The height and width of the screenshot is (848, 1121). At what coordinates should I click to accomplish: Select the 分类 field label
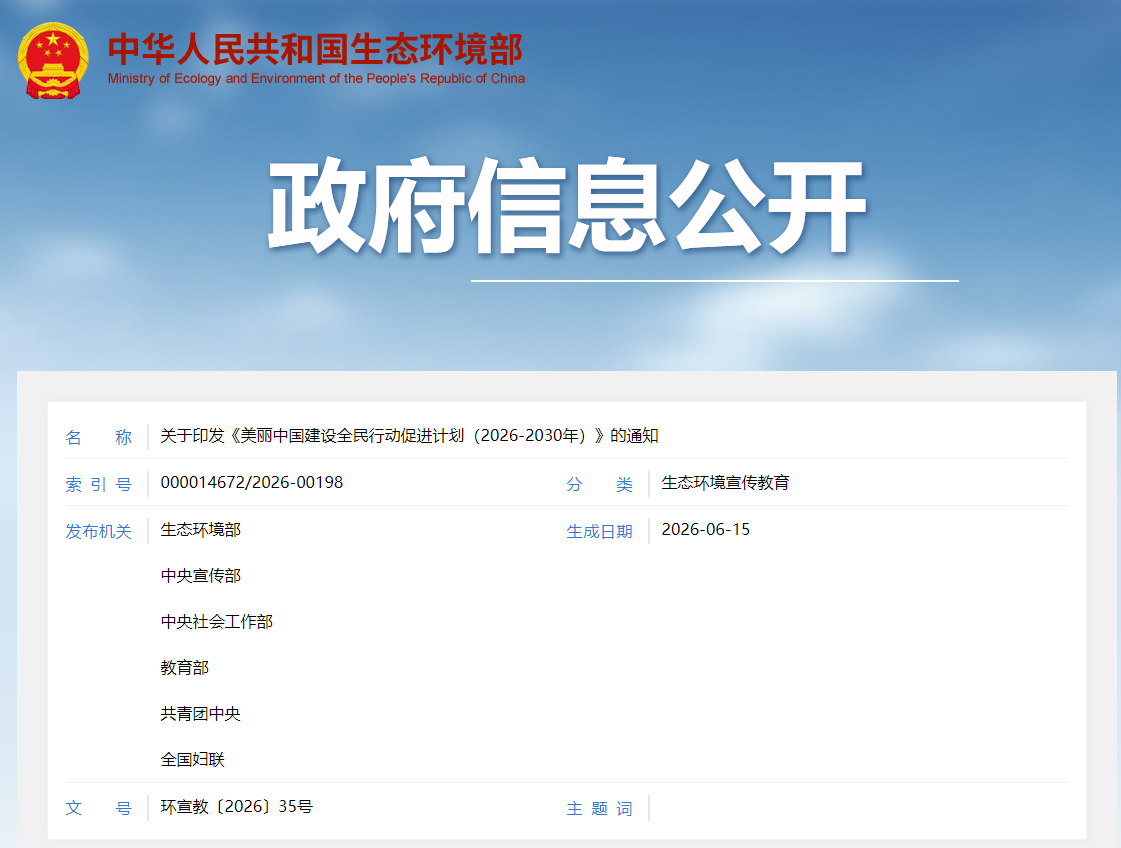point(599,484)
